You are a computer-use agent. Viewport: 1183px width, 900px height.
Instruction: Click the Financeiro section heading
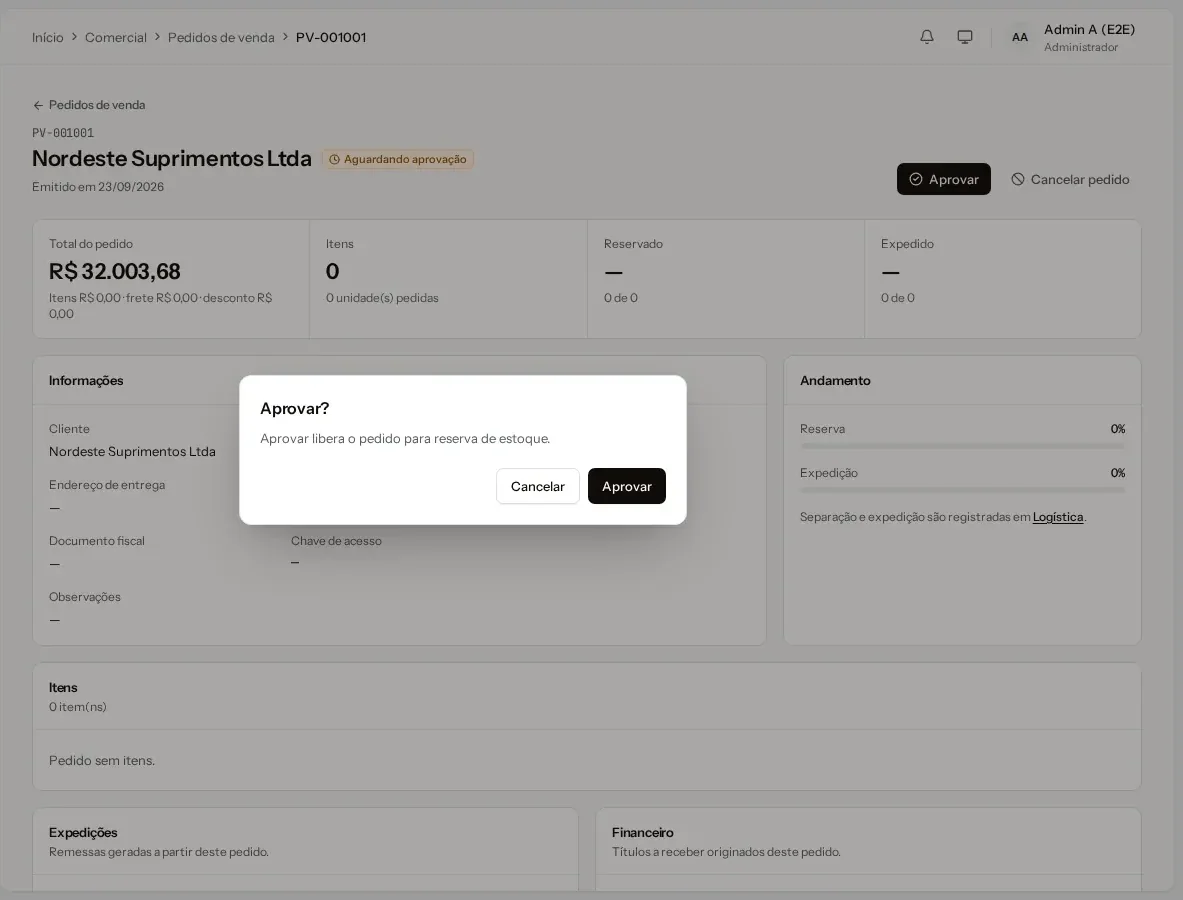click(x=643, y=832)
